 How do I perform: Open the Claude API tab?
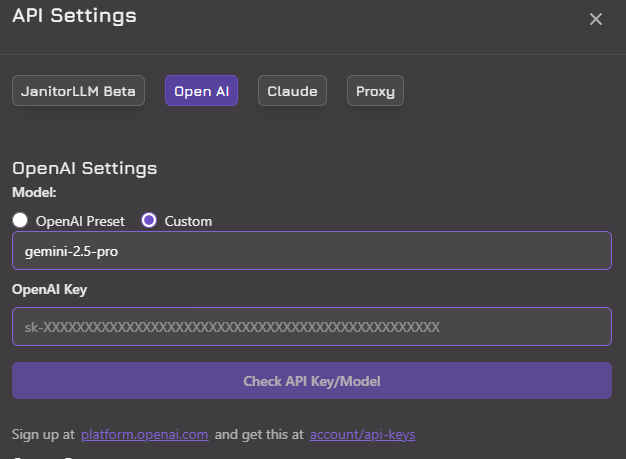tap(292, 91)
